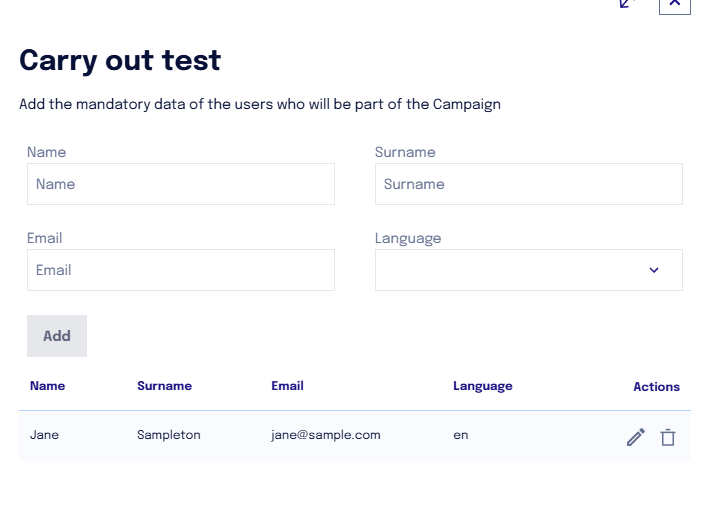
Task: Click the Carry out test heading
Action: click(x=120, y=61)
